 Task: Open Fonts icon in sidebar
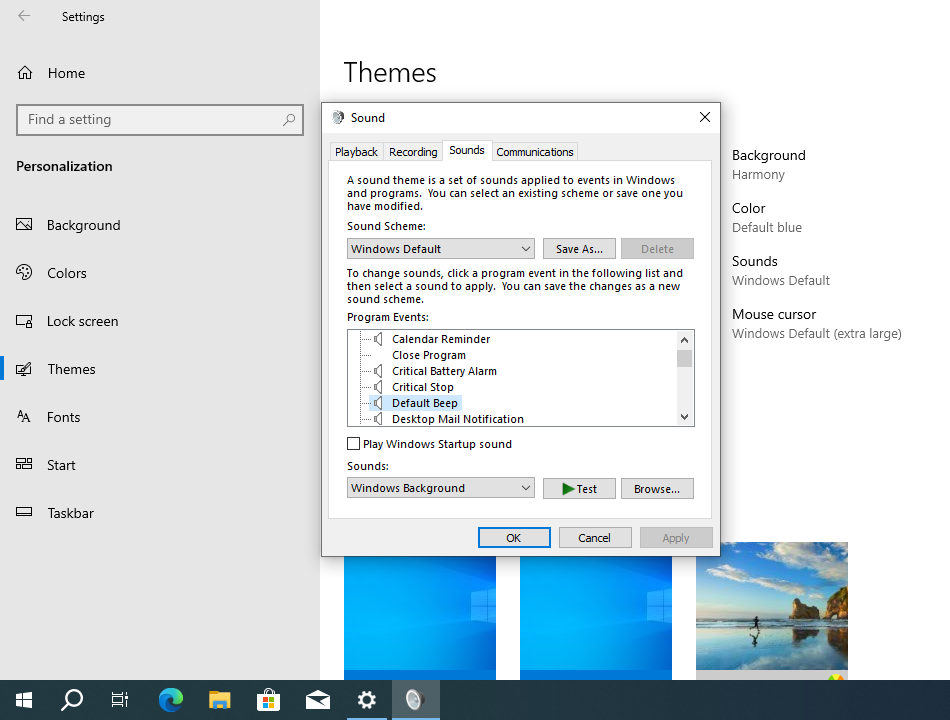[24, 416]
